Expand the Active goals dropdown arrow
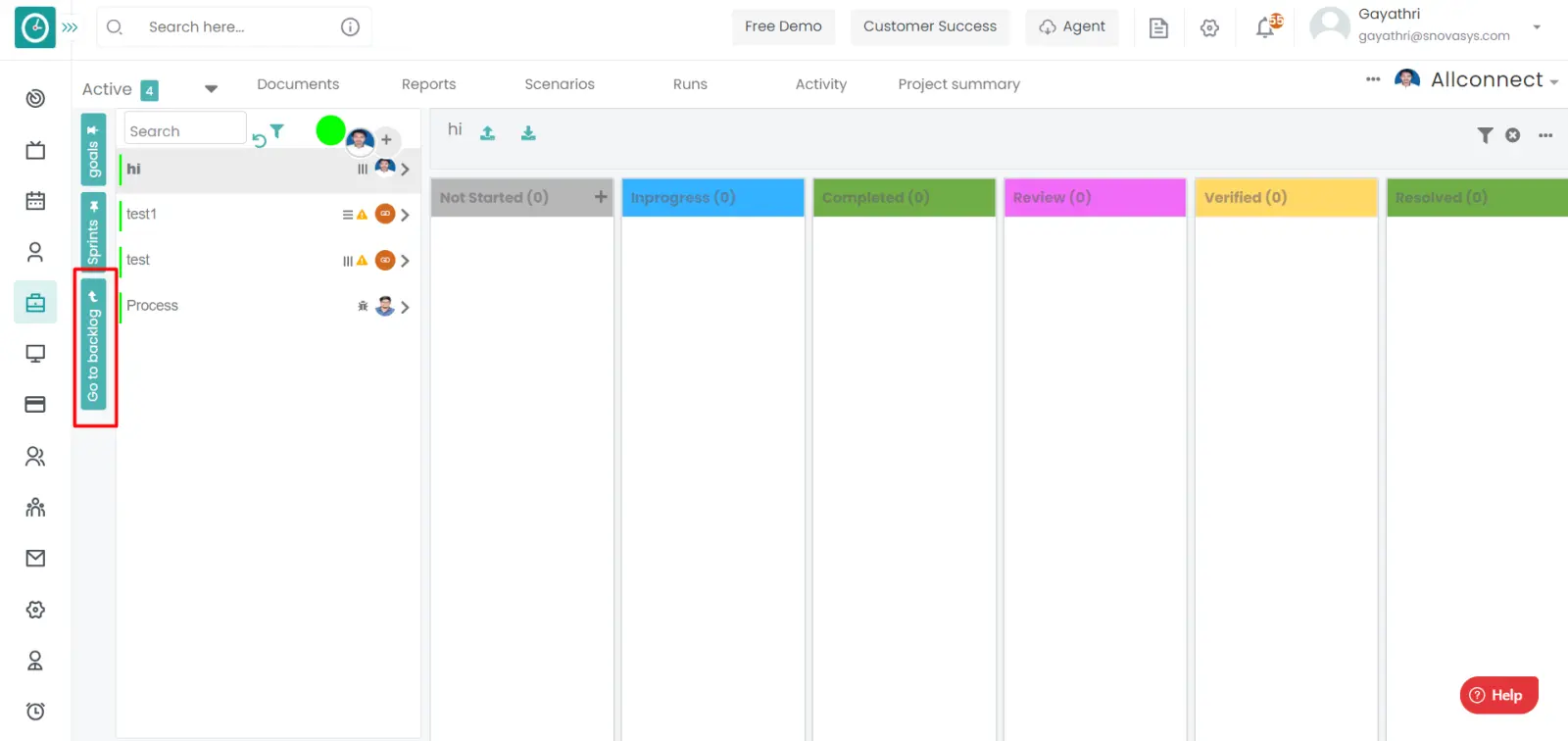Screen dimensions: 1568x741 click(x=211, y=89)
